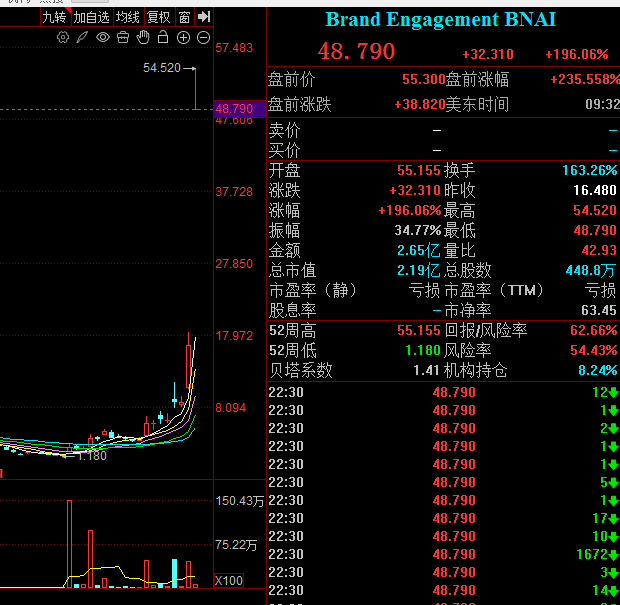Toggle the 均线 moving averages button

127,17
